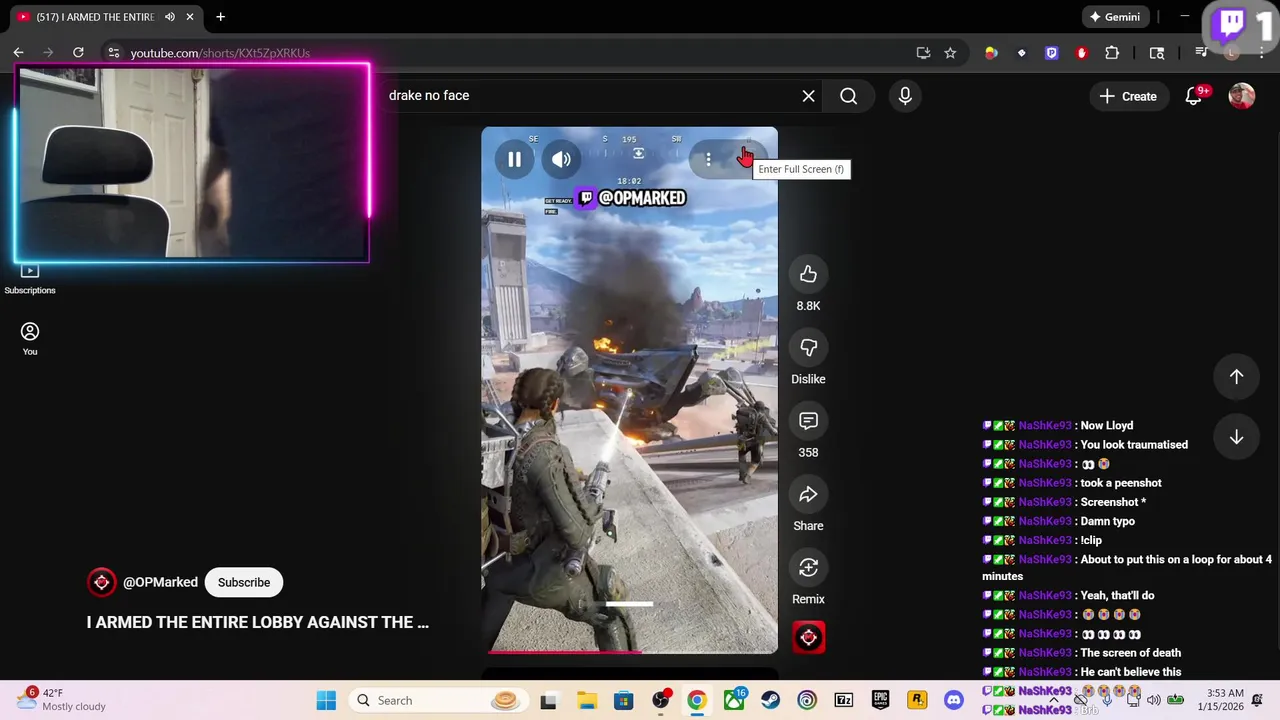Open system volume speaker in tray
This screenshot has height=720, width=1280.
[x=1154, y=700]
